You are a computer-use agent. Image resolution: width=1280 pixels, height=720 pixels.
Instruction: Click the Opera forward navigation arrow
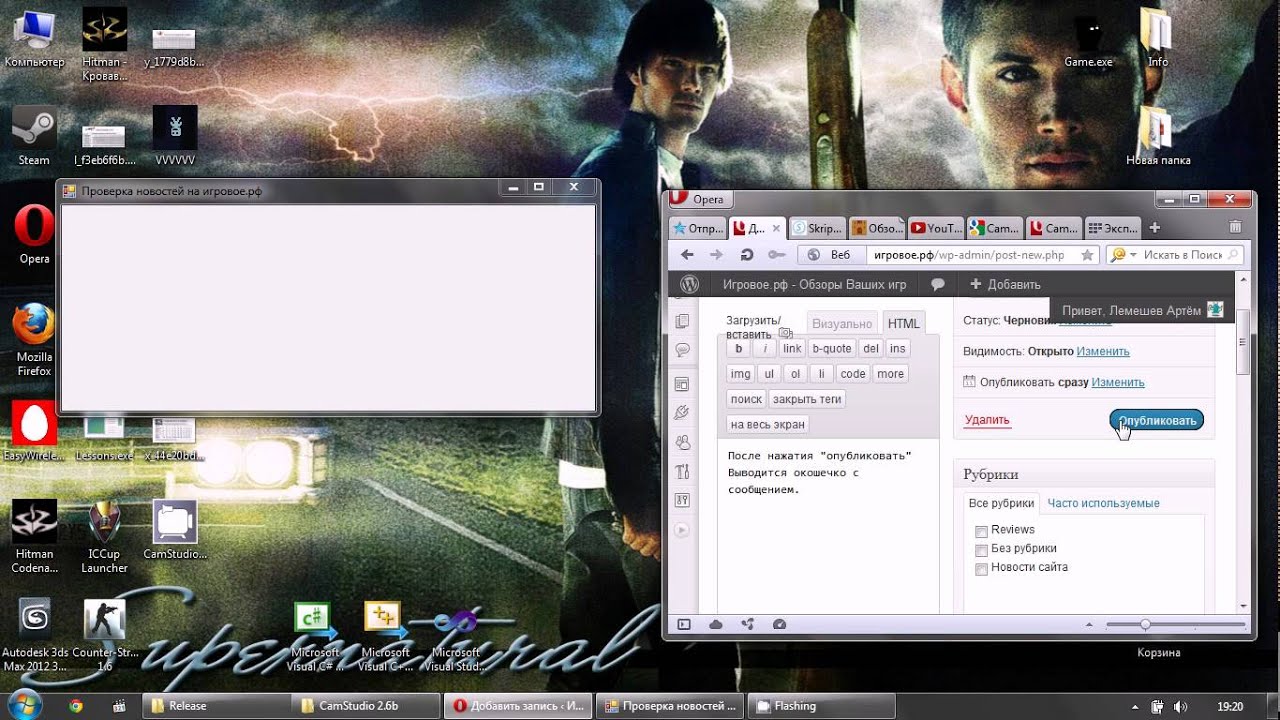click(716, 255)
